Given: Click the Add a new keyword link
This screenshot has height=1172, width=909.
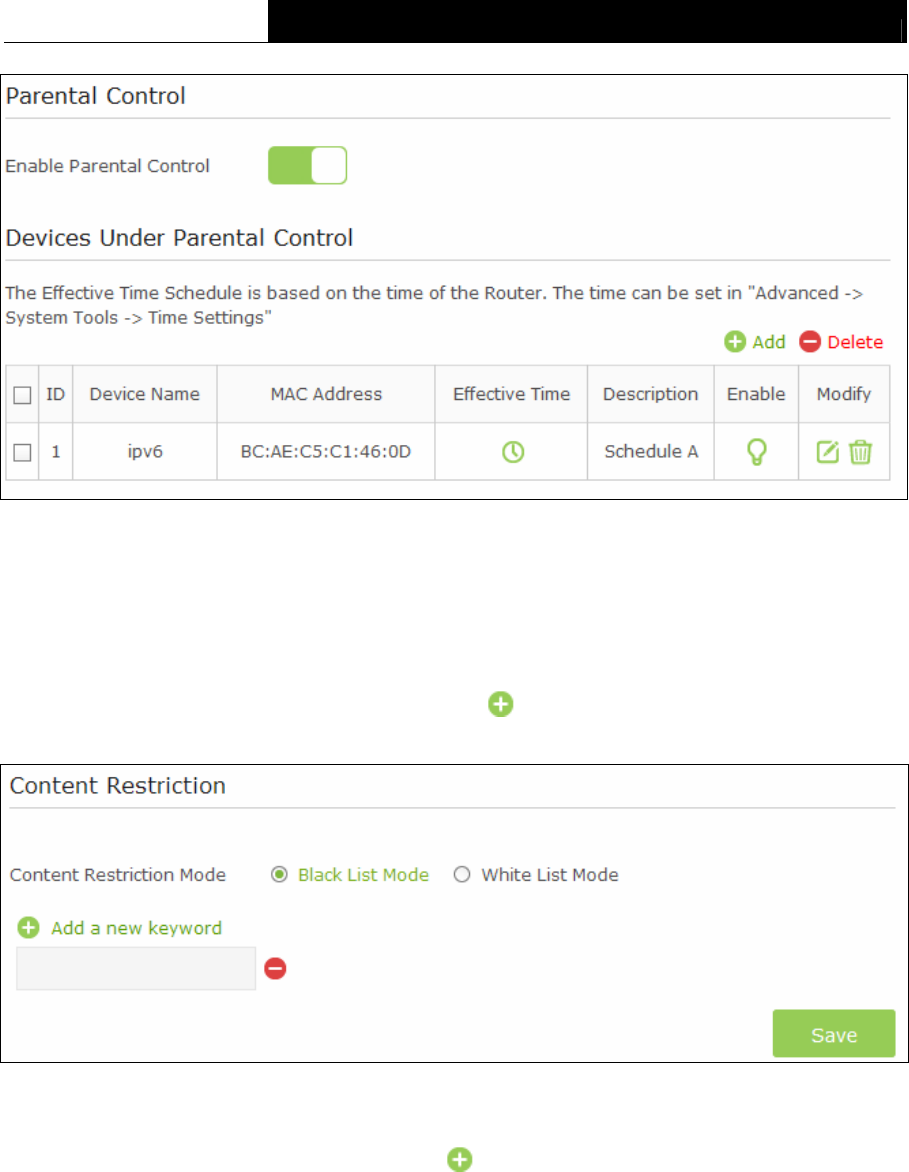Looking at the screenshot, I should click(x=136, y=928).
